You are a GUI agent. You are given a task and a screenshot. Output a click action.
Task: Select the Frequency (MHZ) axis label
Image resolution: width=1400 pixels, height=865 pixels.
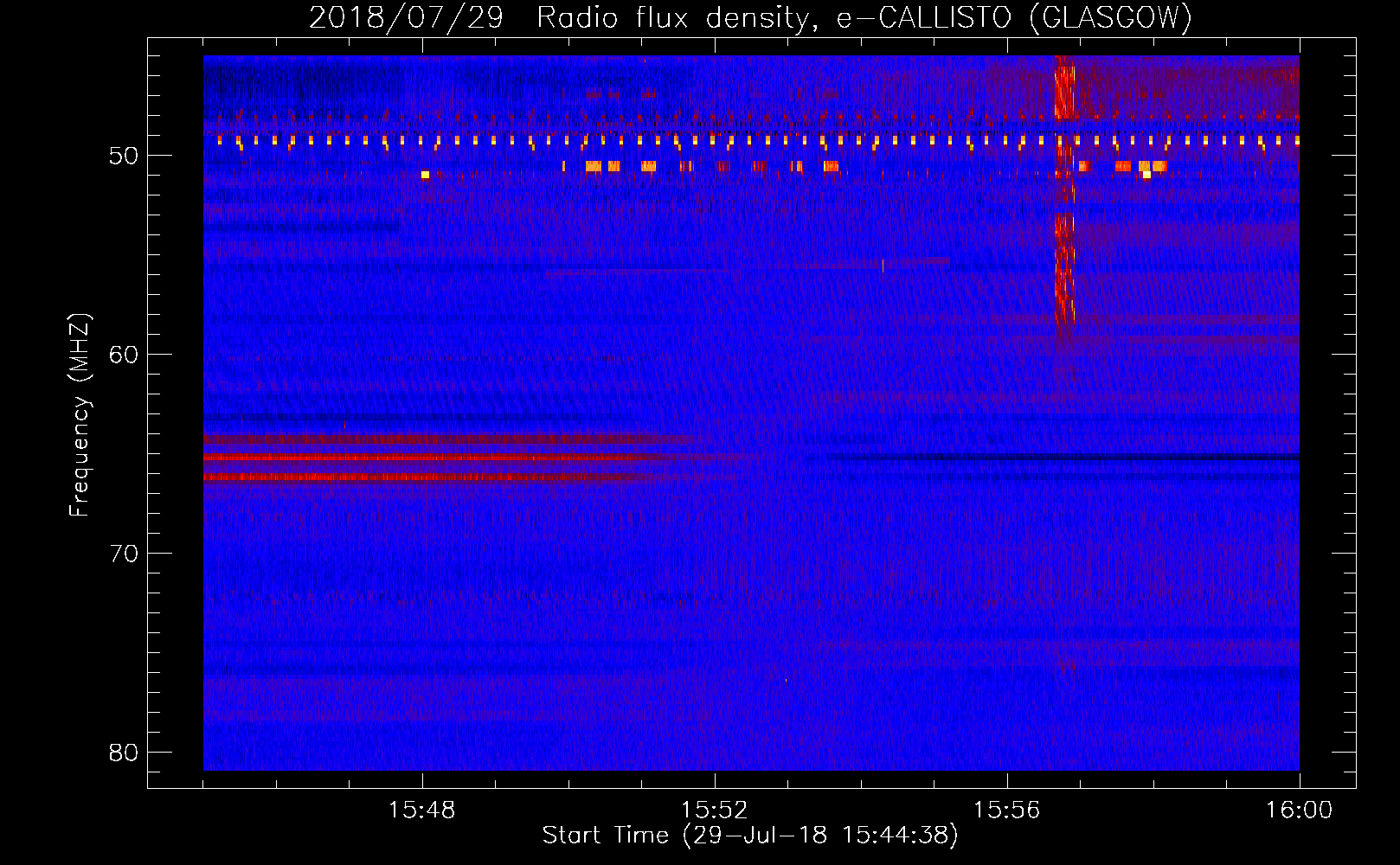click(80, 415)
